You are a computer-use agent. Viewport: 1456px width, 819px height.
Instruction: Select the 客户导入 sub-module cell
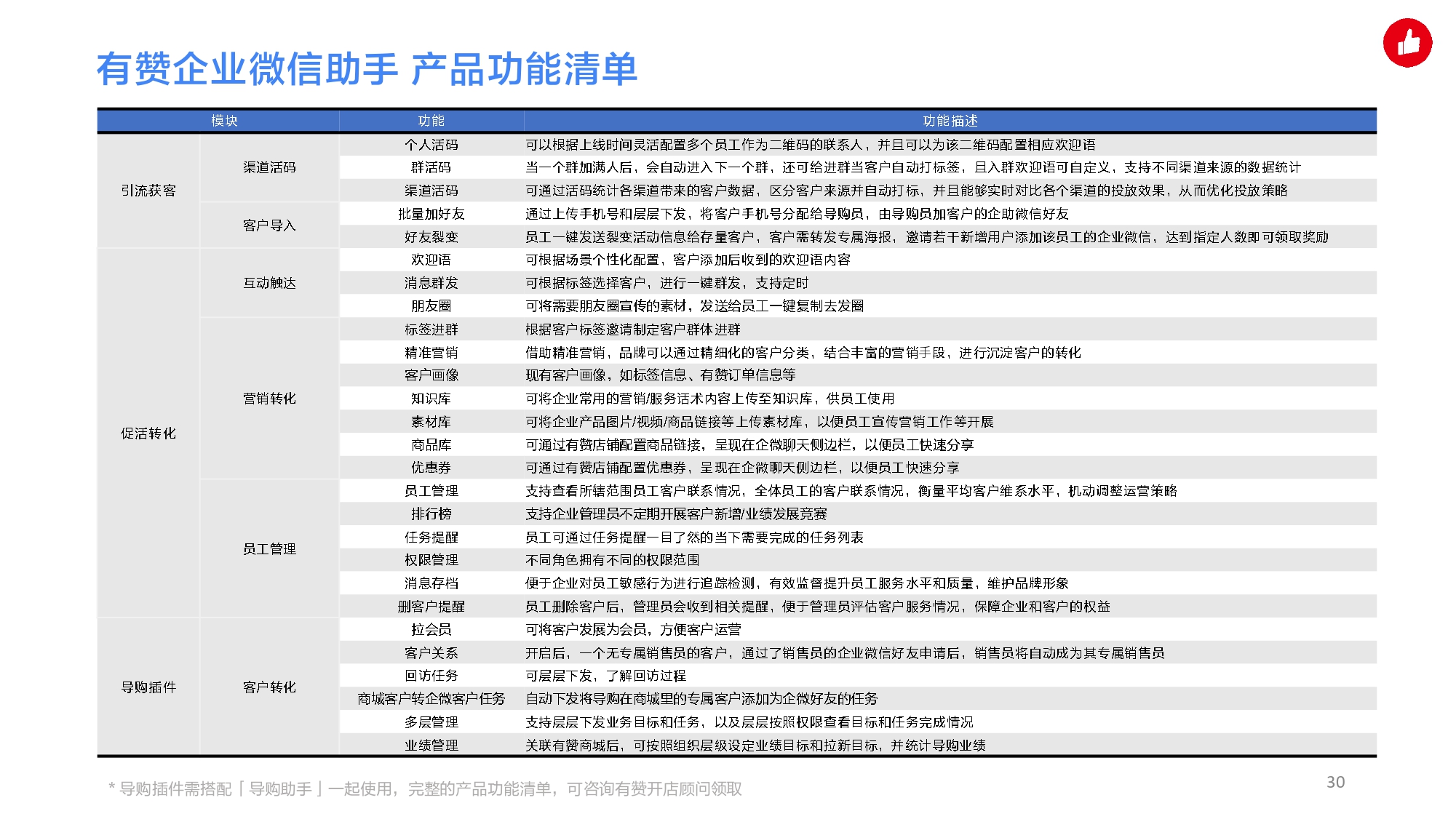pos(269,225)
